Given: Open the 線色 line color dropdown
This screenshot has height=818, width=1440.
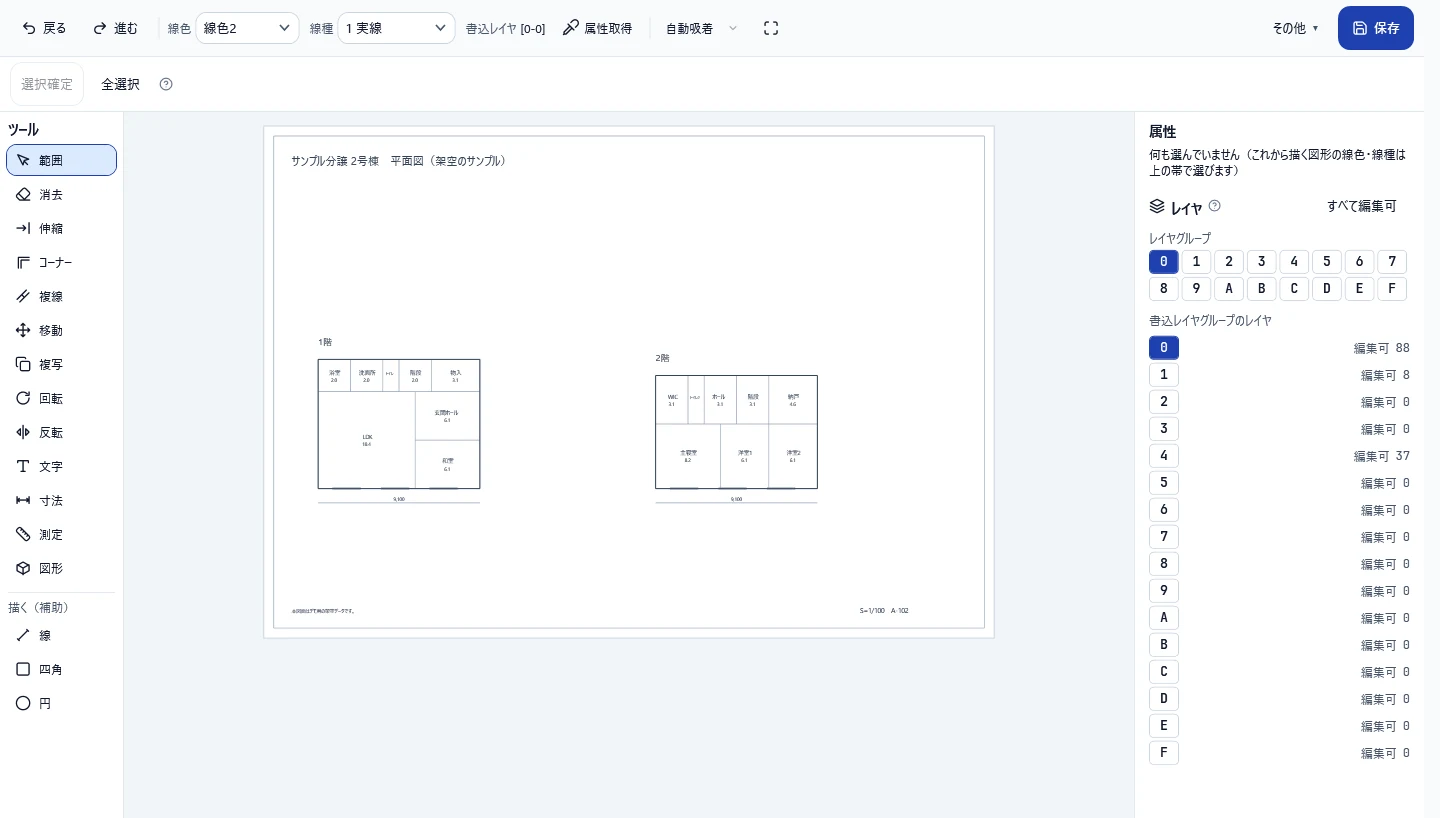Looking at the screenshot, I should pos(247,28).
